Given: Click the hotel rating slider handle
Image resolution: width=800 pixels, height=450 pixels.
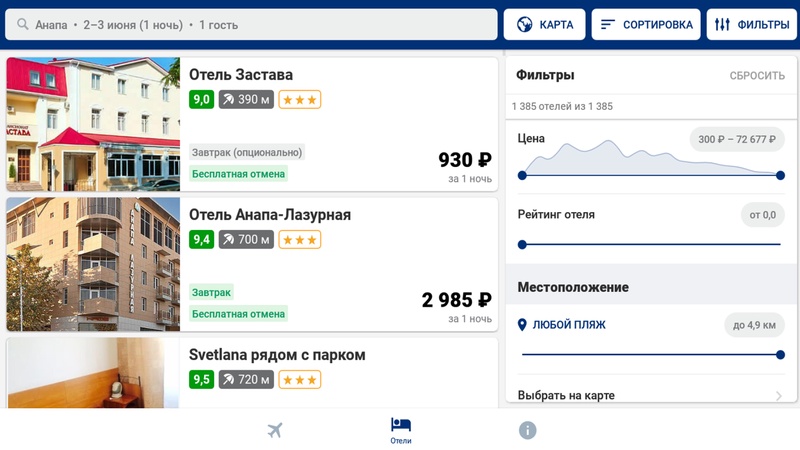Looking at the screenshot, I should pos(522,244).
